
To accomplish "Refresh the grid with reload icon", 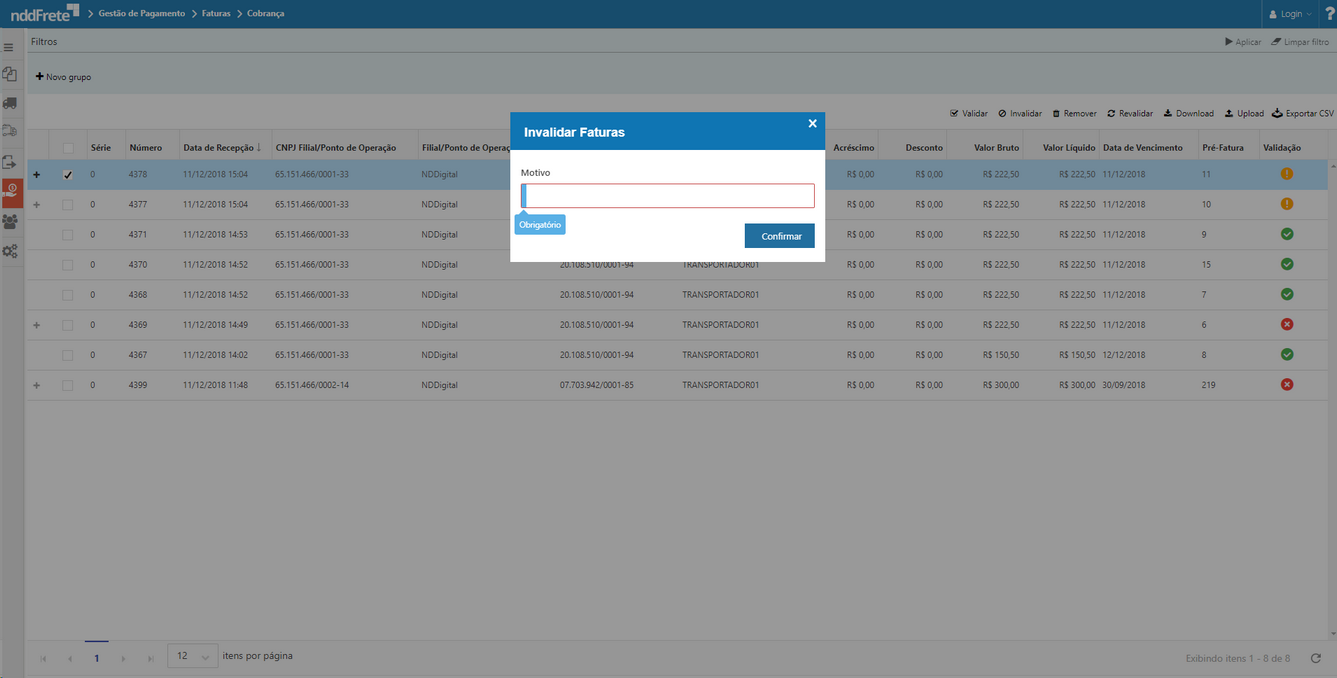I will coord(1316,658).
